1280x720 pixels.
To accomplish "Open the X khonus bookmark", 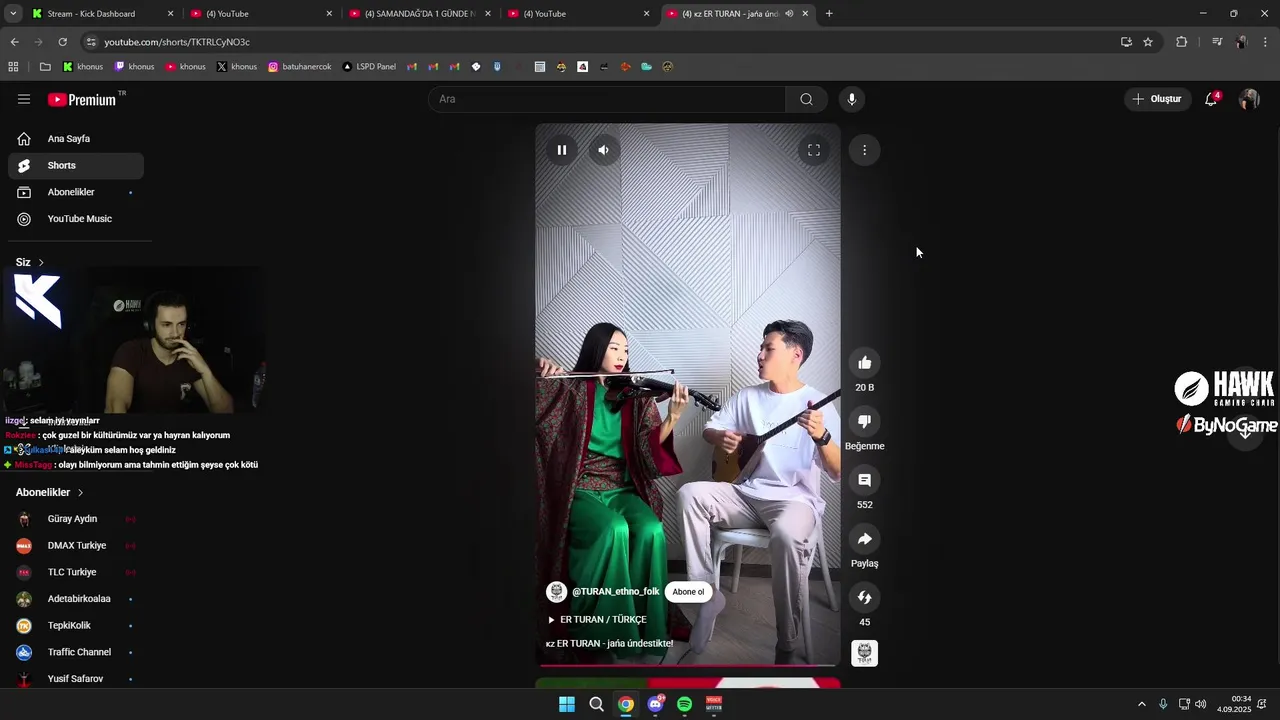I will click(x=236, y=67).
